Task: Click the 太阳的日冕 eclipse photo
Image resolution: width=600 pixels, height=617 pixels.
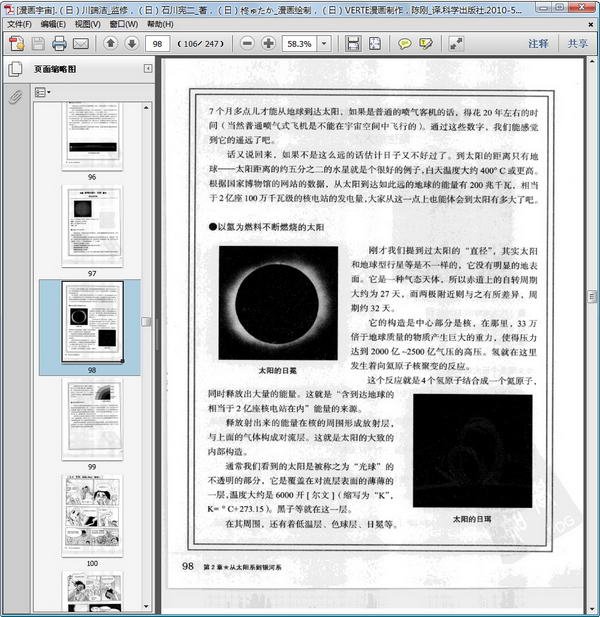Action: [278, 303]
